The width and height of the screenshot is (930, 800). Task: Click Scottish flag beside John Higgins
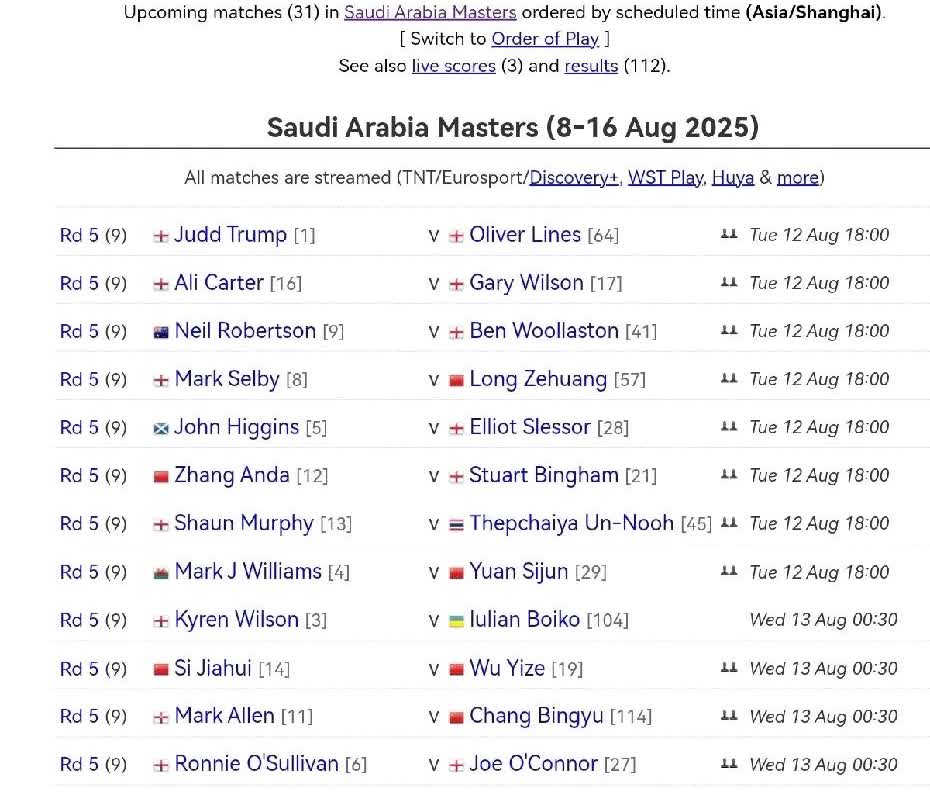[x=160, y=428]
